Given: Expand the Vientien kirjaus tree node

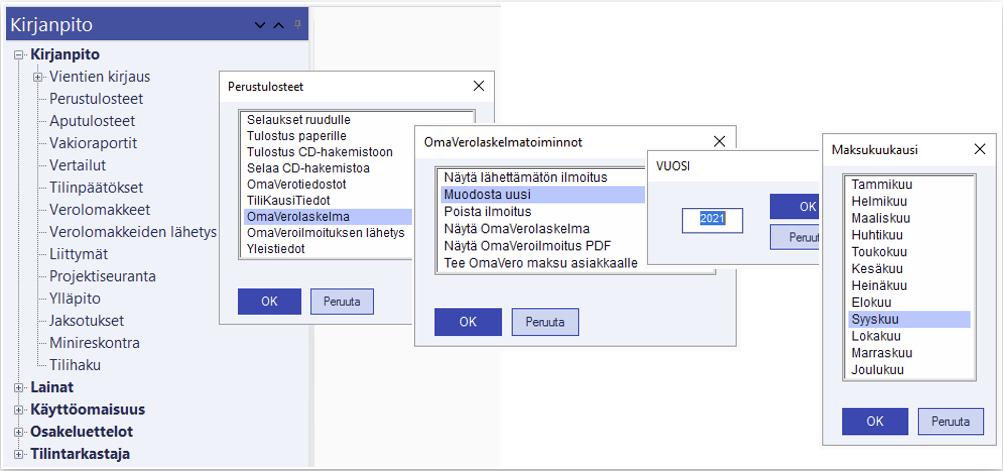Looking at the screenshot, I should pyautogui.click(x=38, y=77).
